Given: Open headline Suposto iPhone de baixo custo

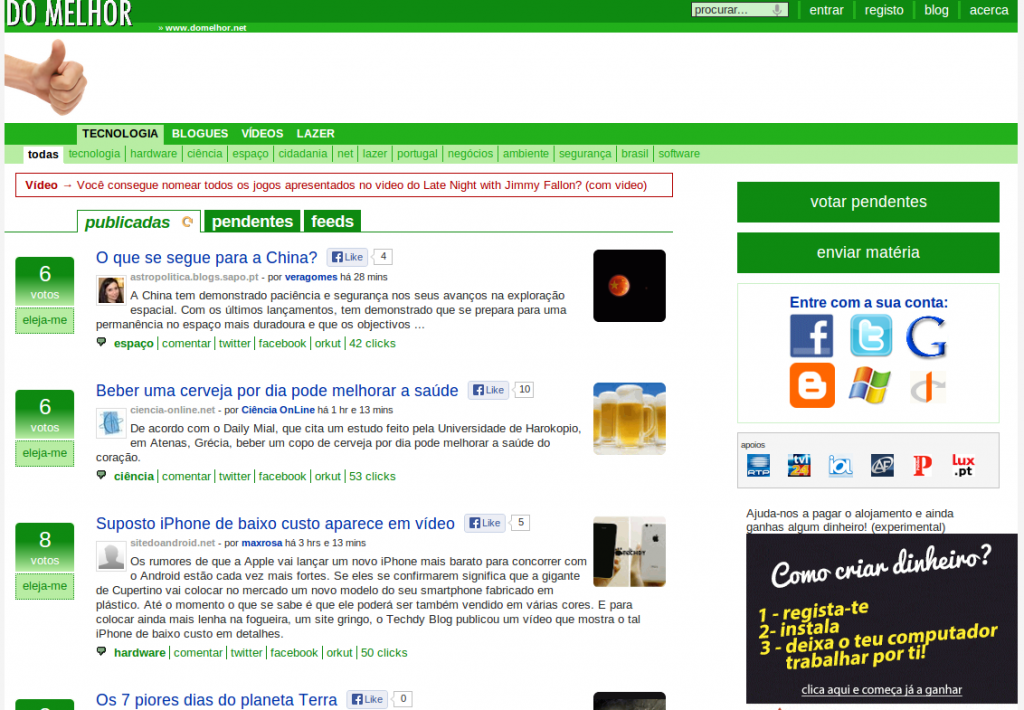Looking at the screenshot, I should point(275,524).
